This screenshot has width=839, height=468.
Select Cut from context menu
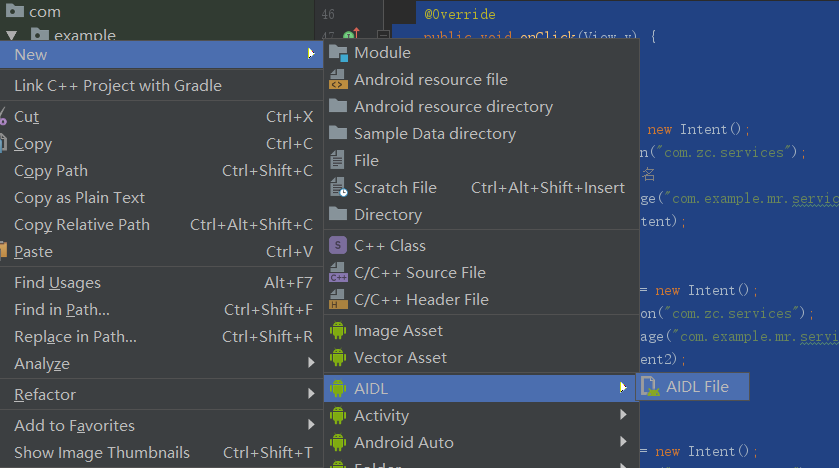161,117
